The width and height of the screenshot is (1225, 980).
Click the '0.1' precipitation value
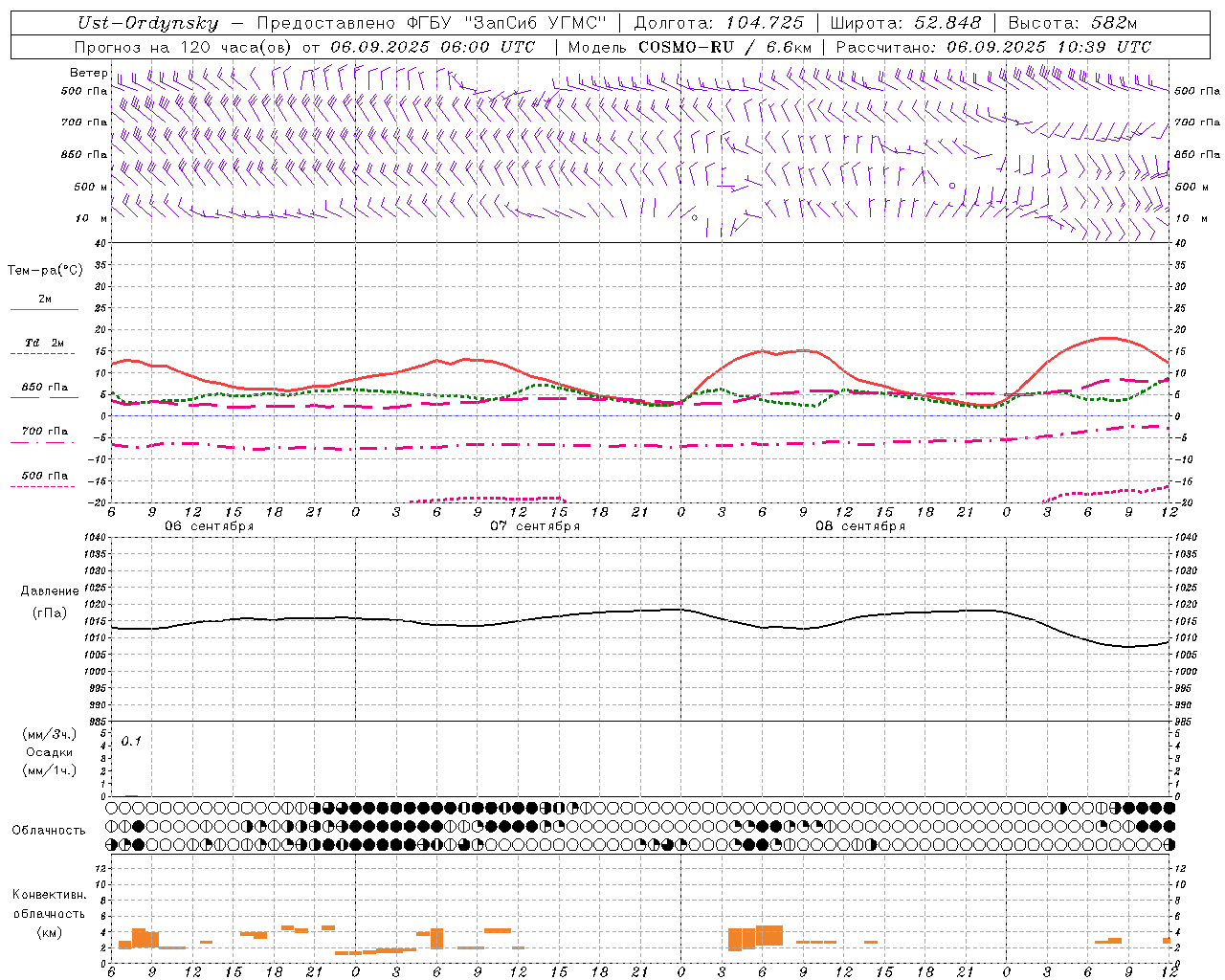[131, 741]
